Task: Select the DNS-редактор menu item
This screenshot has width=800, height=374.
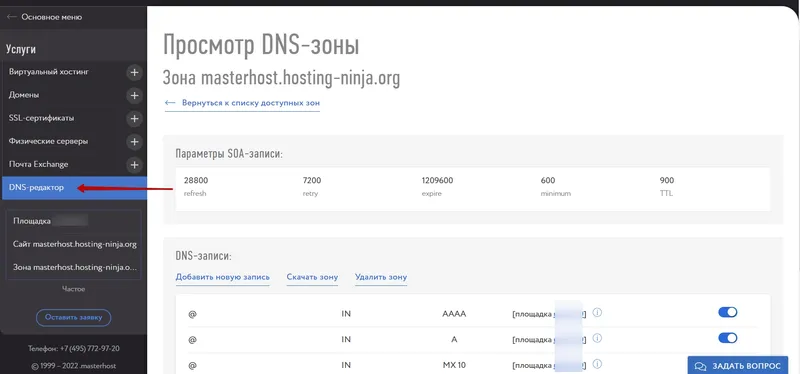Action: [73, 188]
